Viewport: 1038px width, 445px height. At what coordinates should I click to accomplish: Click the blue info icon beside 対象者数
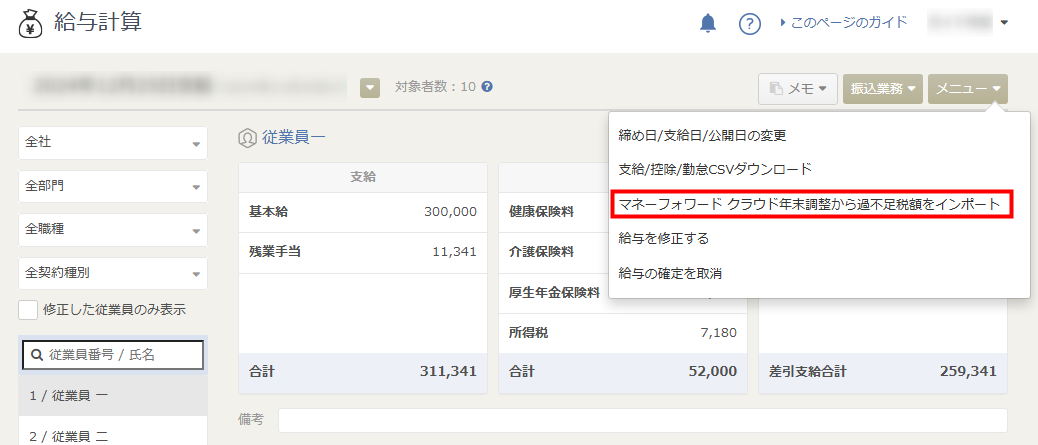point(487,87)
